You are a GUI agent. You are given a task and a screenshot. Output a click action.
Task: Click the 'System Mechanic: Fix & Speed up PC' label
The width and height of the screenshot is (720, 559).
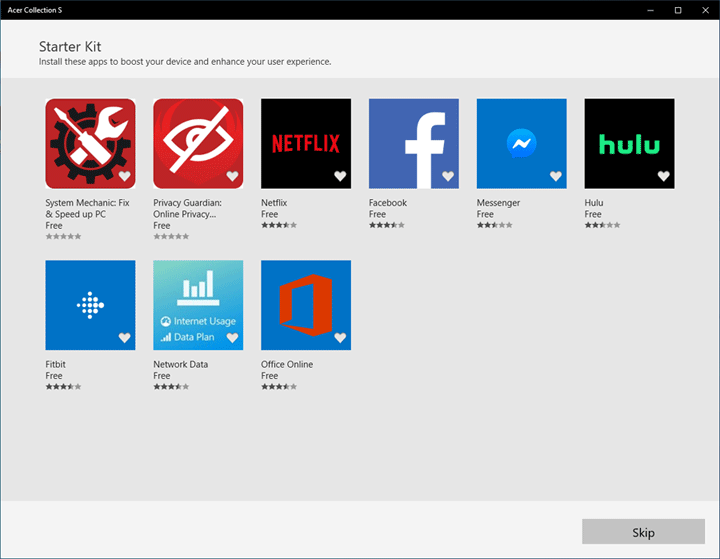pos(87,208)
